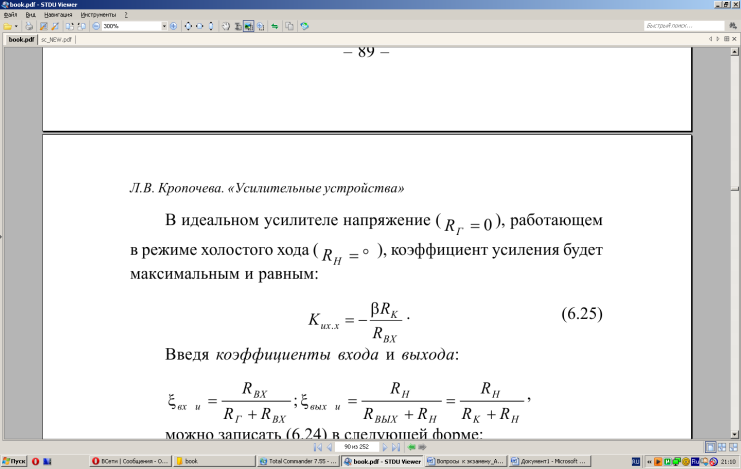The image size is (741, 469).
Task: Open the Инструменты menu
Action: point(98,15)
